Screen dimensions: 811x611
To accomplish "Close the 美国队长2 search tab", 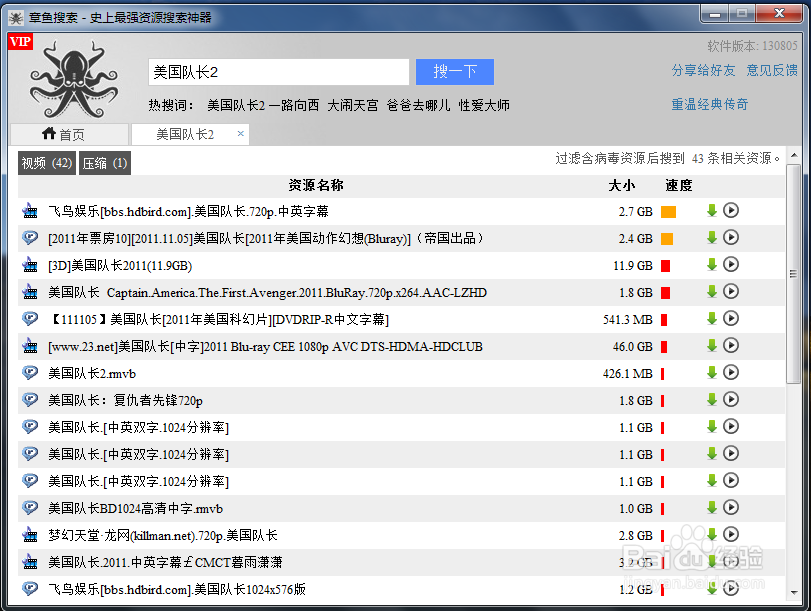I will pos(241,133).
